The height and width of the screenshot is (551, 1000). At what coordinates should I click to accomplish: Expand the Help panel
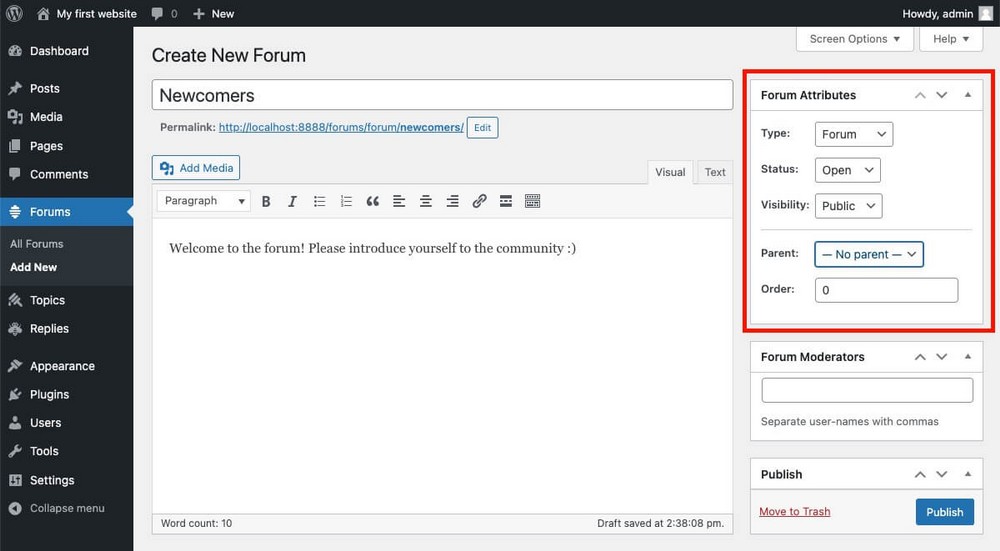950,39
